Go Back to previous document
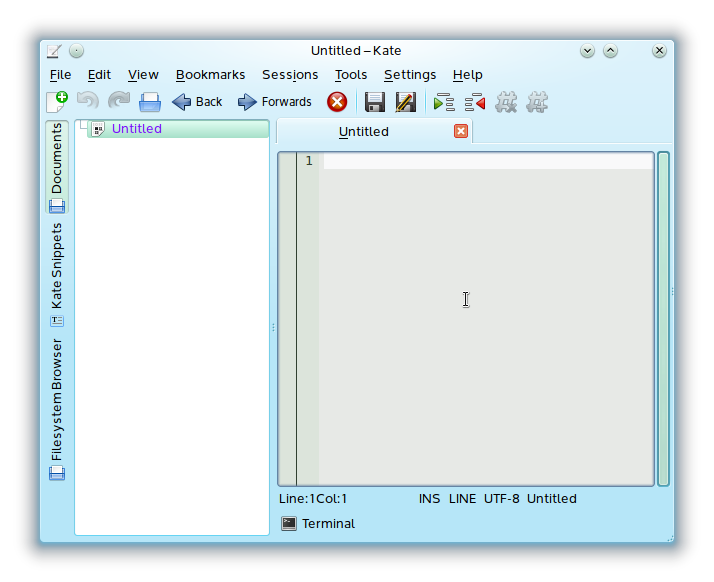The width and height of the screenshot is (714, 582). point(198,102)
